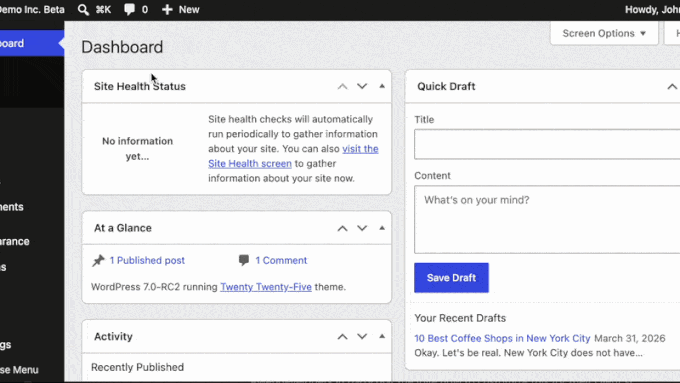
Task: Open the Howdy user account menu
Action: 652,10
